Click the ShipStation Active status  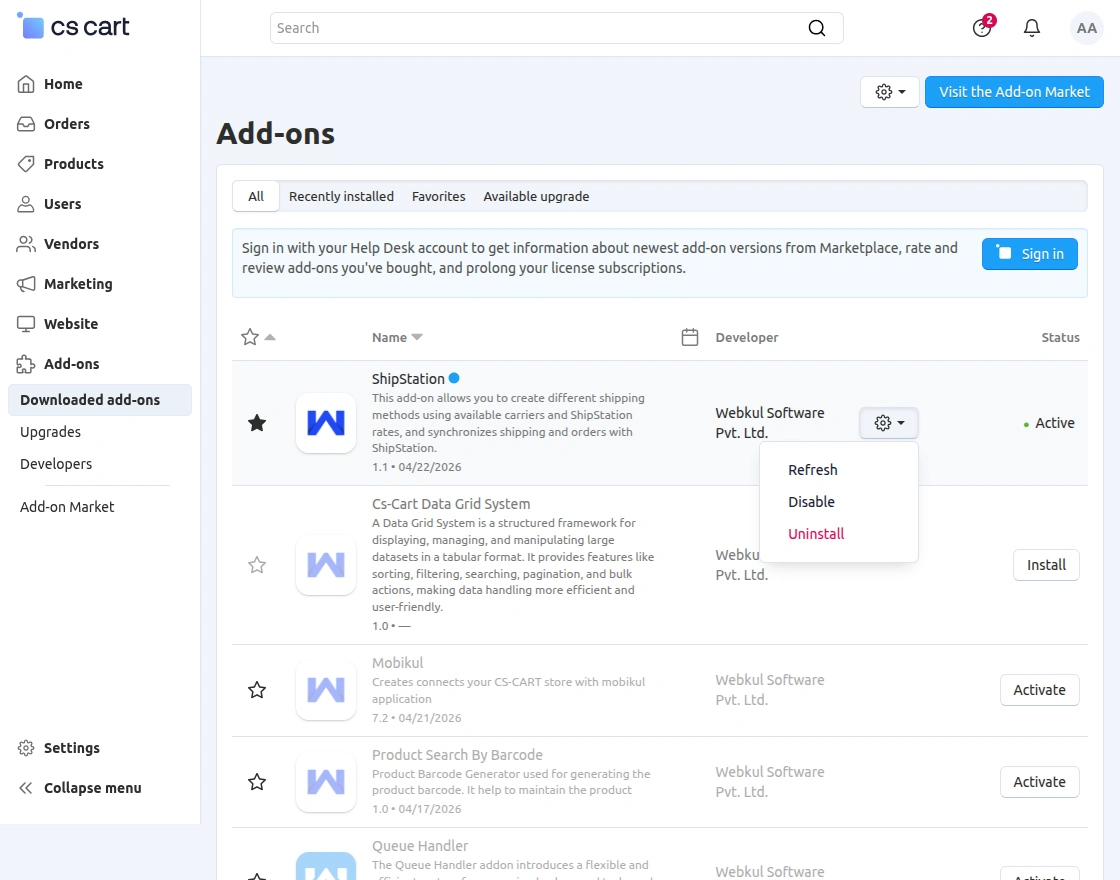click(1049, 423)
